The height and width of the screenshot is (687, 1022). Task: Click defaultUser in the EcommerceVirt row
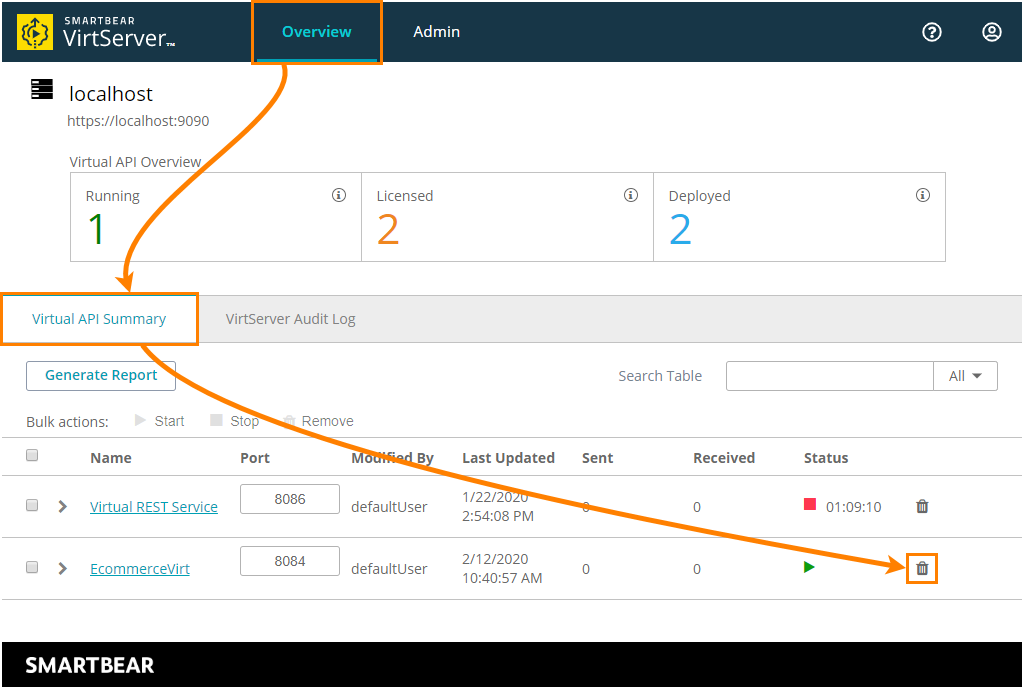click(389, 568)
